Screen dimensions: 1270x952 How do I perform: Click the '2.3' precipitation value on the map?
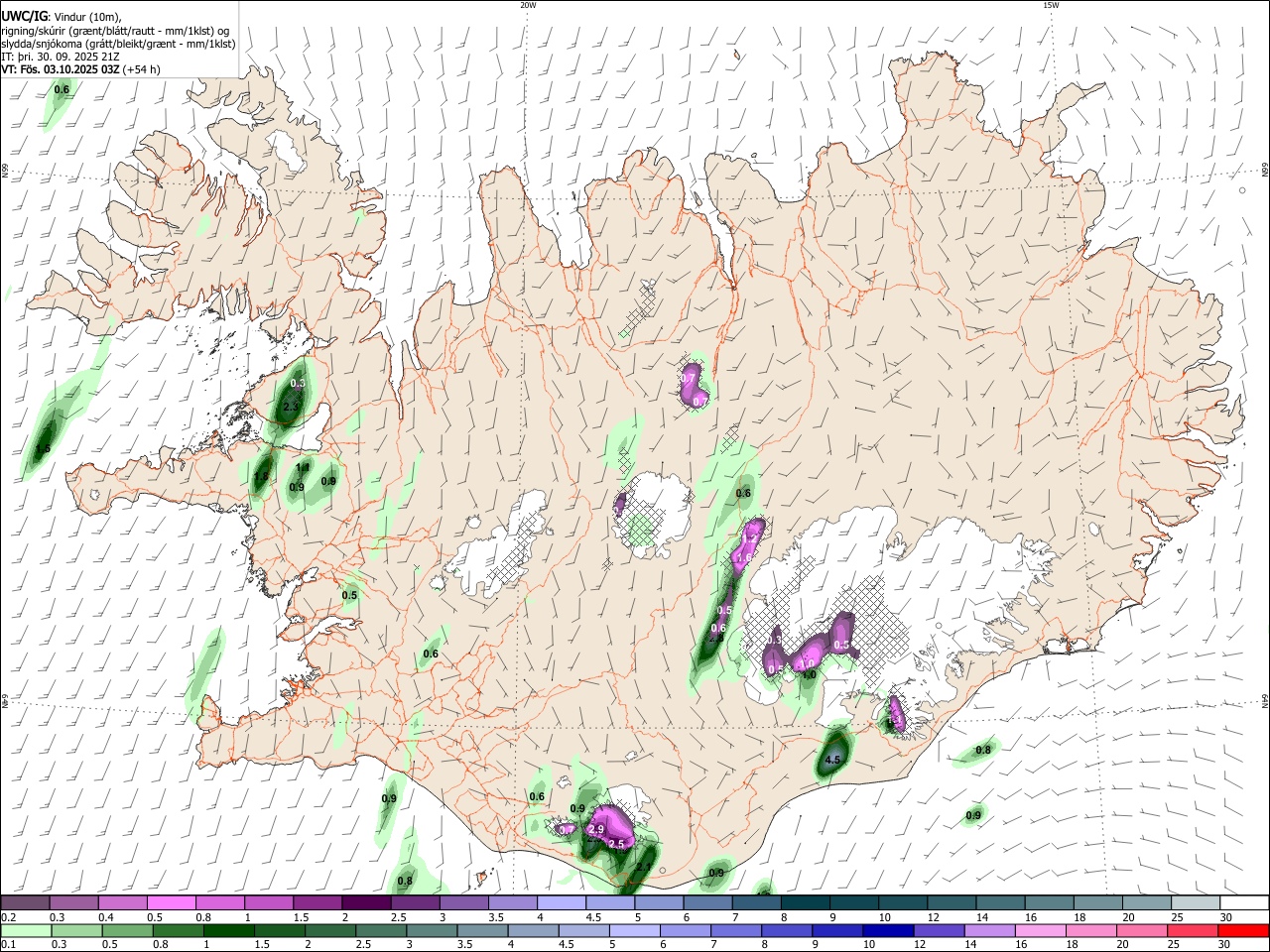click(291, 407)
